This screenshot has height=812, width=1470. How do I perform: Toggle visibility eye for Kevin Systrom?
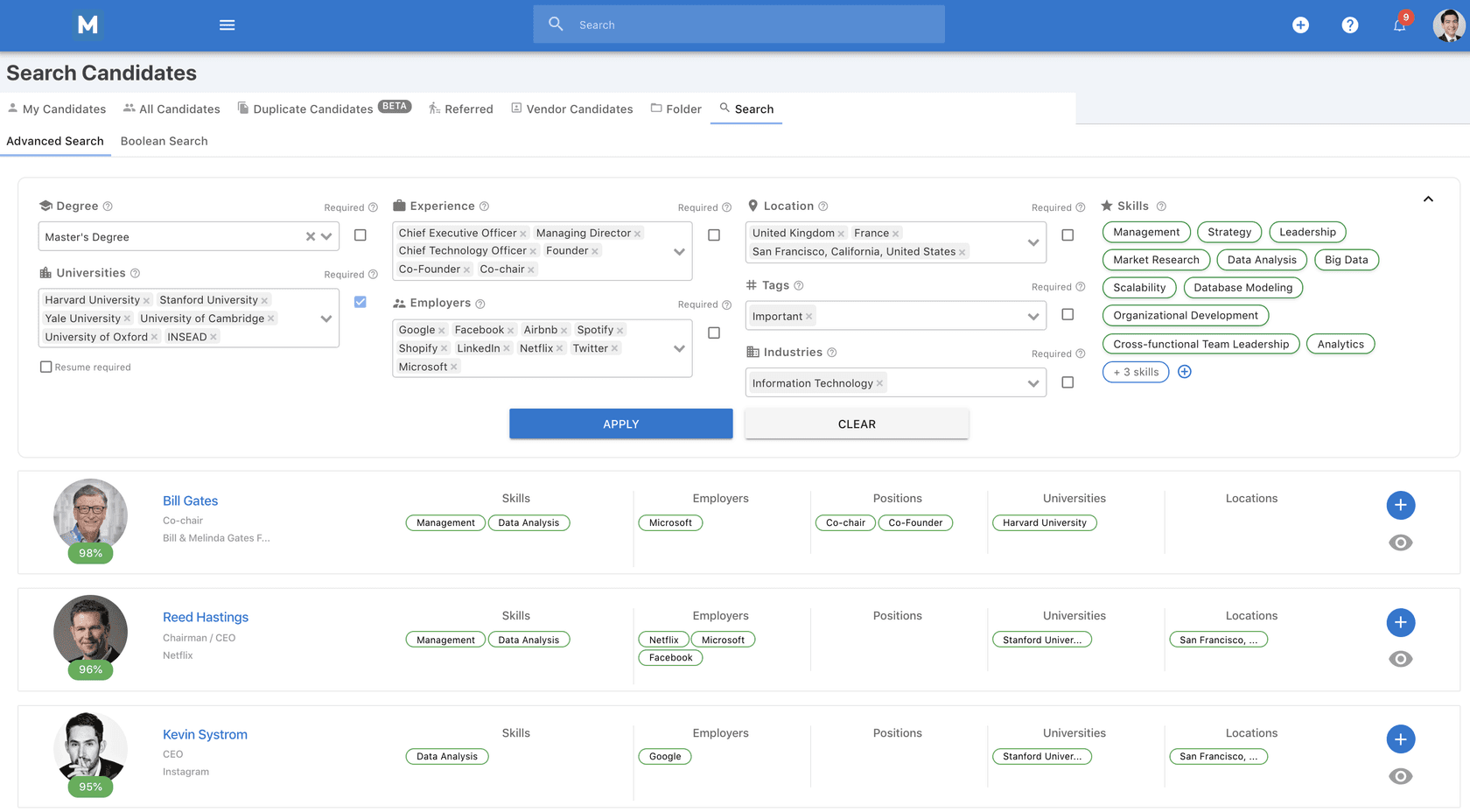pyautogui.click(x=1400, y=777)
